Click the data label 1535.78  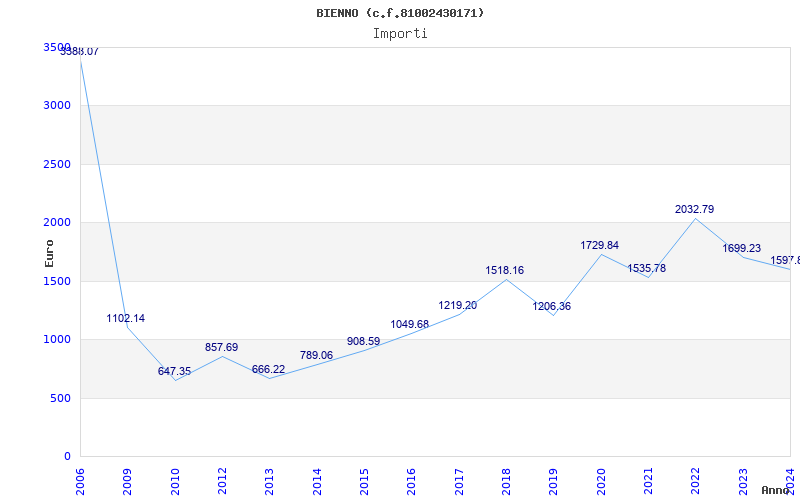[x=646, y=268]
